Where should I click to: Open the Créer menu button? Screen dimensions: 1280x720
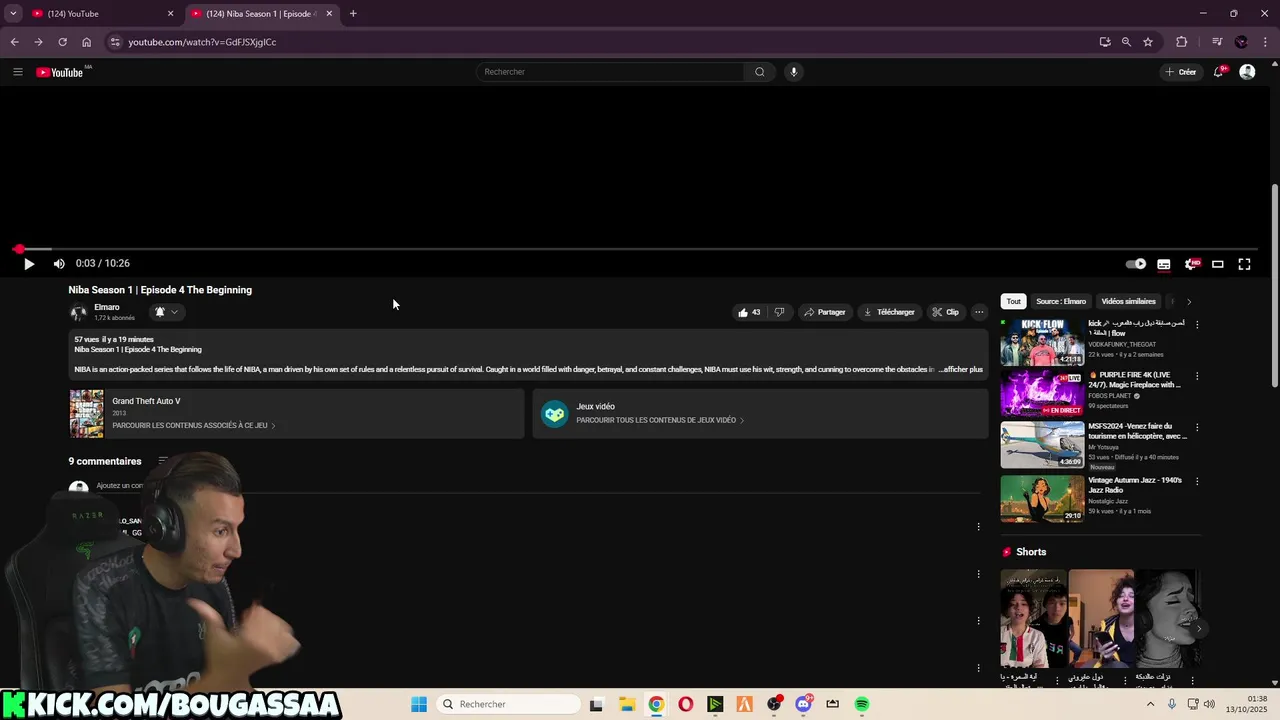pyautogui.click(x=1181, y=72)
